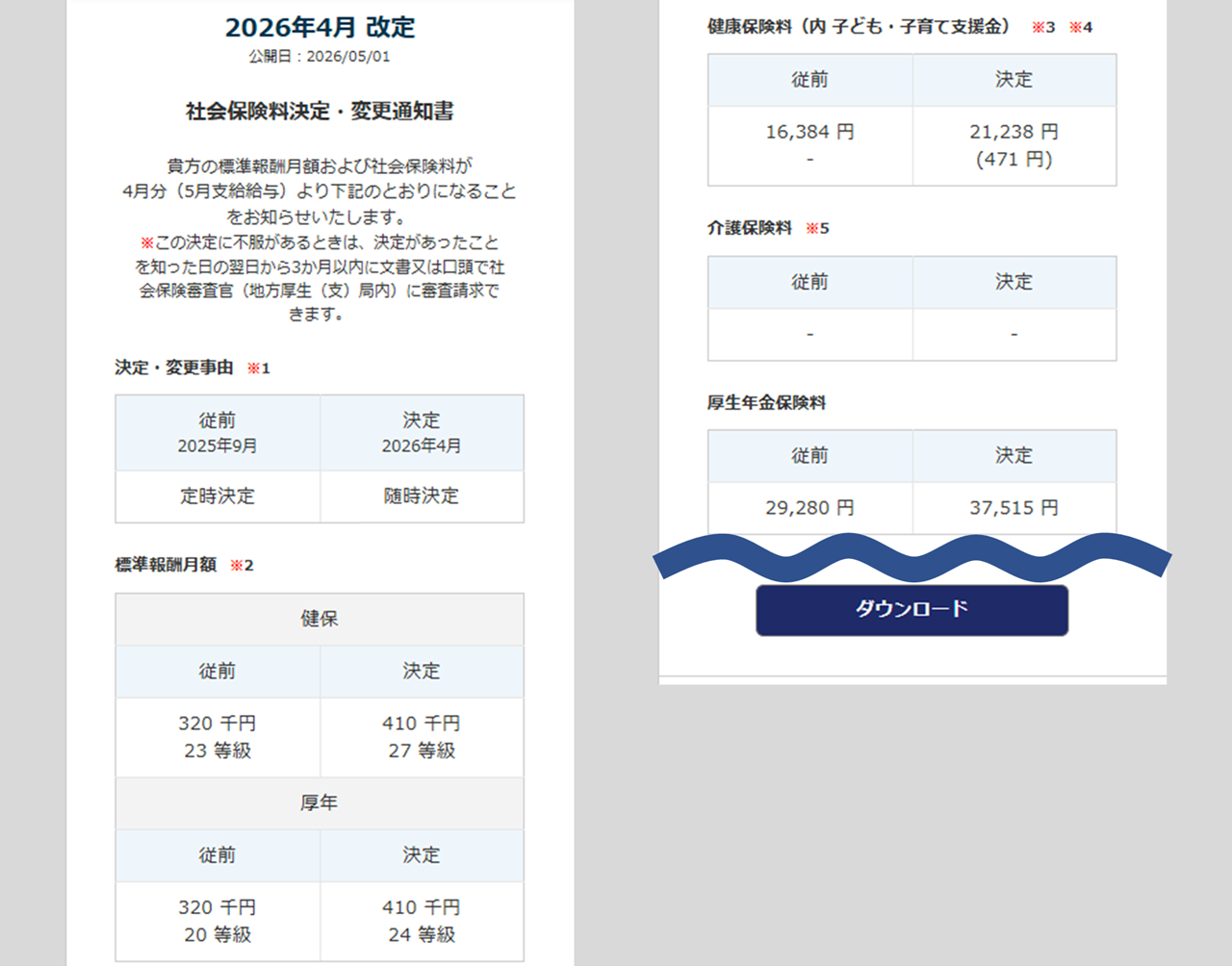Screen dimensions: 1232x966
Task: Select the 2026年4月 改定 heading
Action: [x=320, y=27]
